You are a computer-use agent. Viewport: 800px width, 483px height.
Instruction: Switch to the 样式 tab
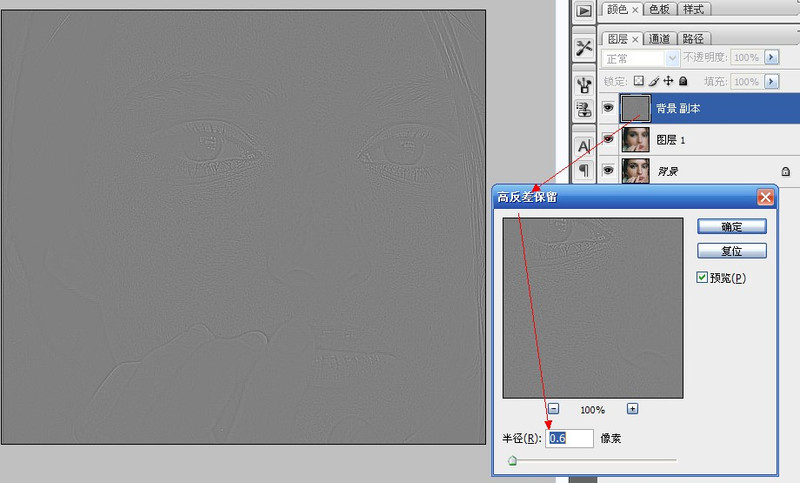coord(693,9)
